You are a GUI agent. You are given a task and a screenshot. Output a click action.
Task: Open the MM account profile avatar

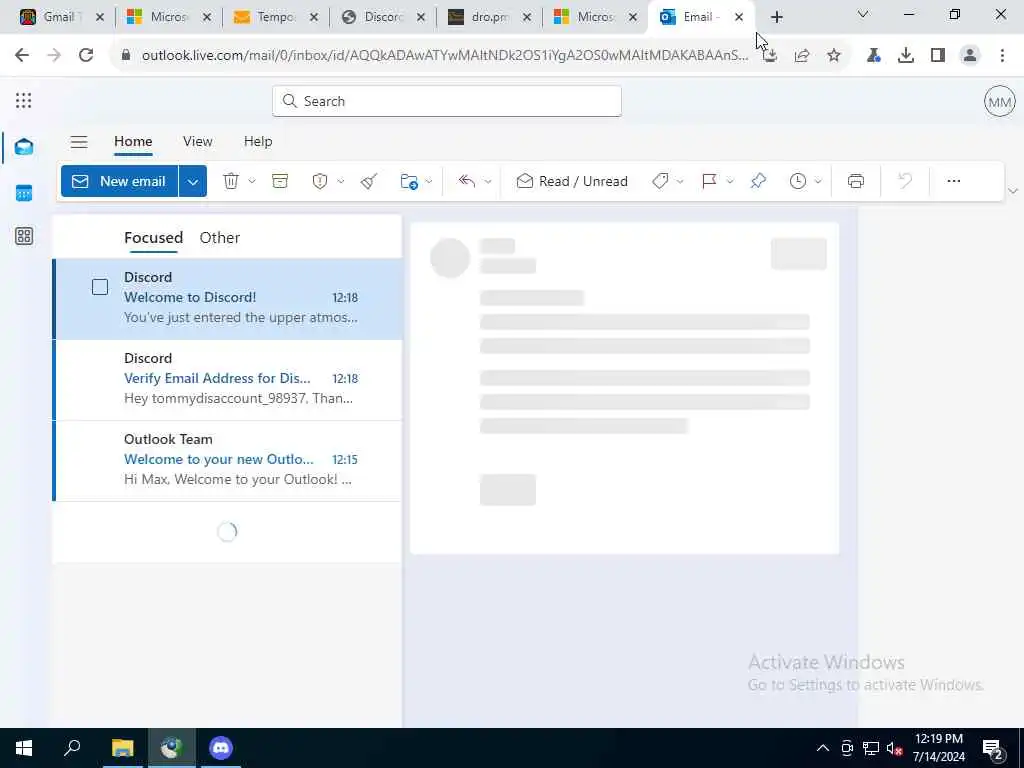coord(999,101)
